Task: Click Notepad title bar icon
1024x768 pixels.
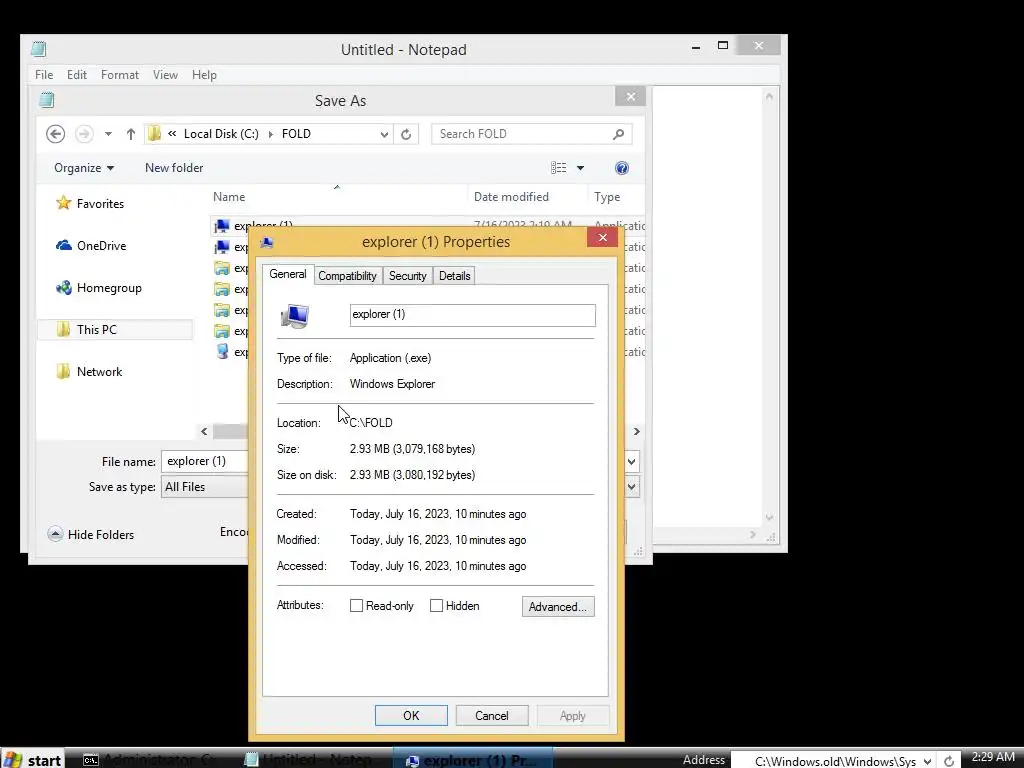Action: point(39,49)
